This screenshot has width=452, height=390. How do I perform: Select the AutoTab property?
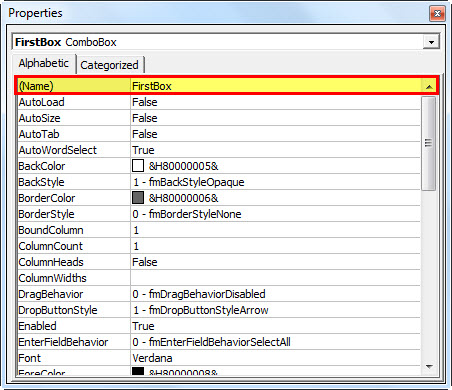pos(39,134)
